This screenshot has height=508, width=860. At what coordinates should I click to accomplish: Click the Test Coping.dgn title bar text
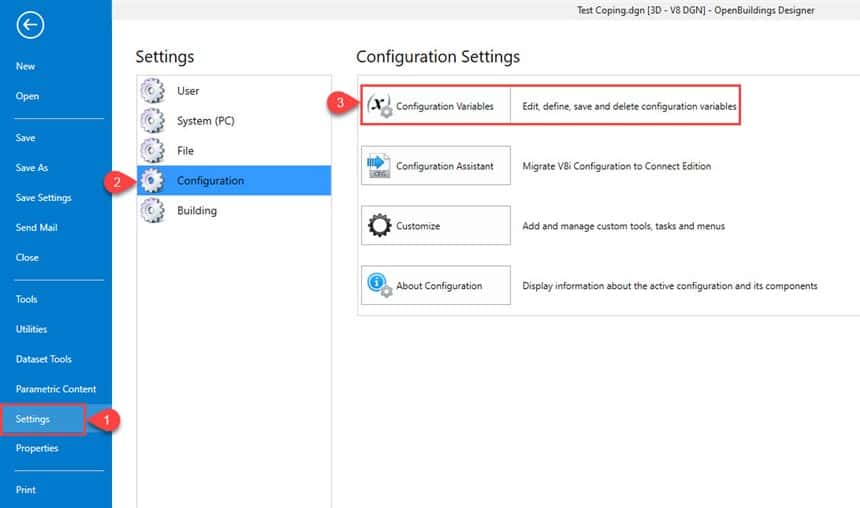pyautogui.click(x=695, y=10)
